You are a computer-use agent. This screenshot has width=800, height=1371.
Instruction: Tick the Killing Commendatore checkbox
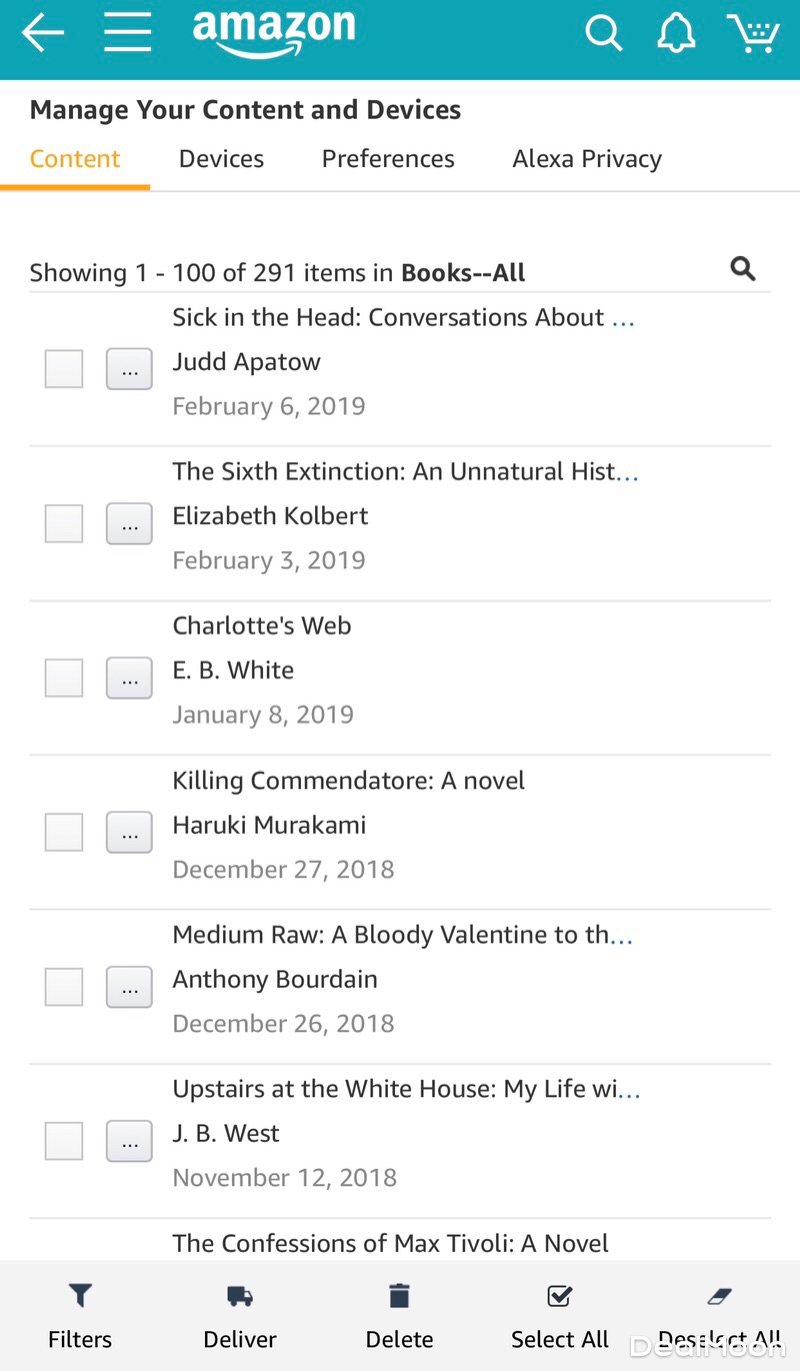64,832
